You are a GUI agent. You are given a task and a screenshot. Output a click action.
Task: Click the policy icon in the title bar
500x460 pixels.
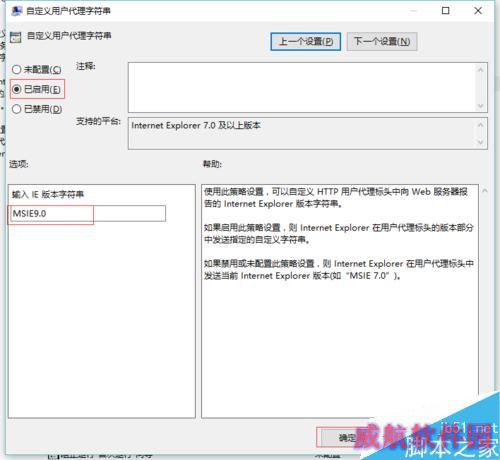(16, 11)
